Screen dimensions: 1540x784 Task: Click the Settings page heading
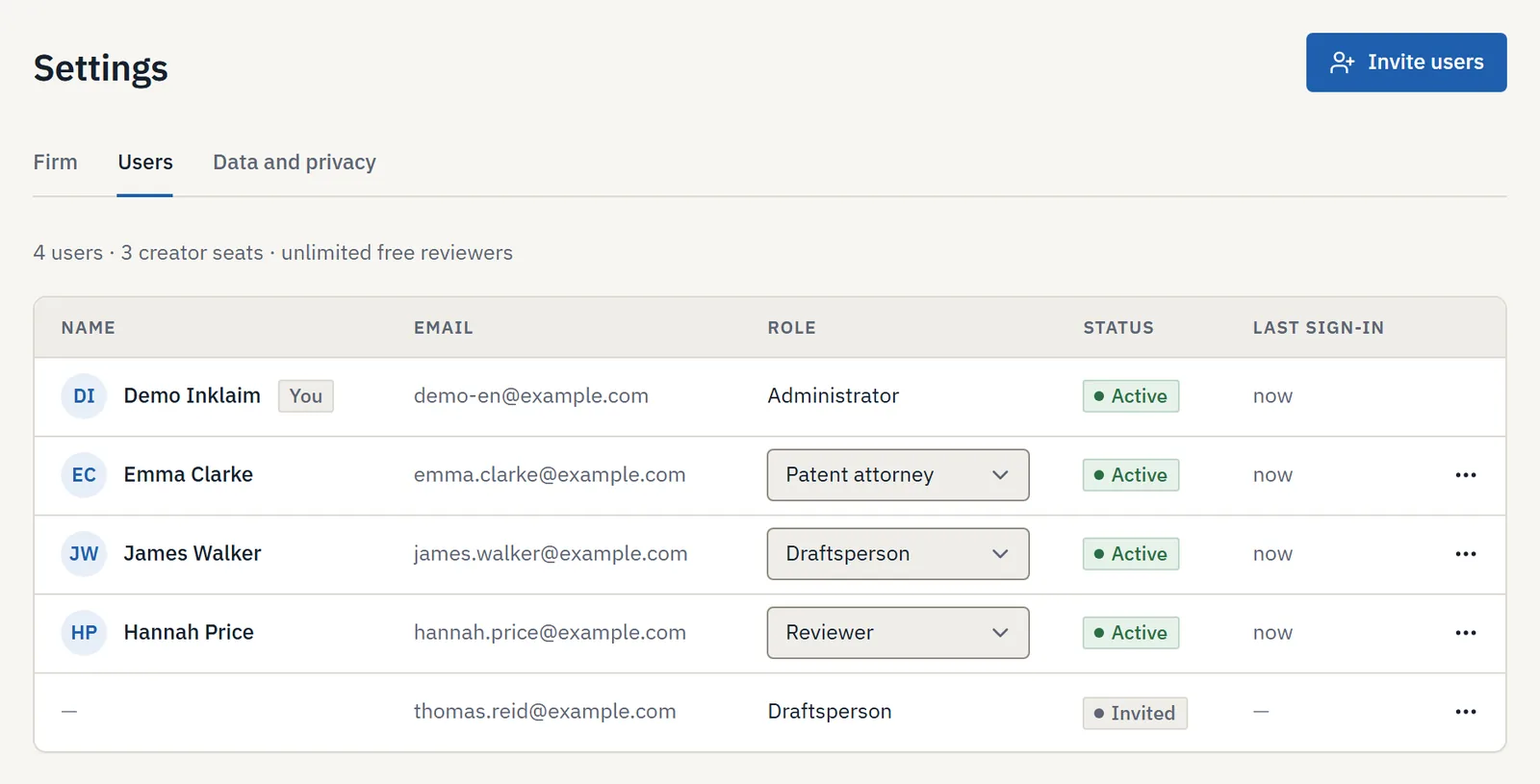[x=101, y=68]
